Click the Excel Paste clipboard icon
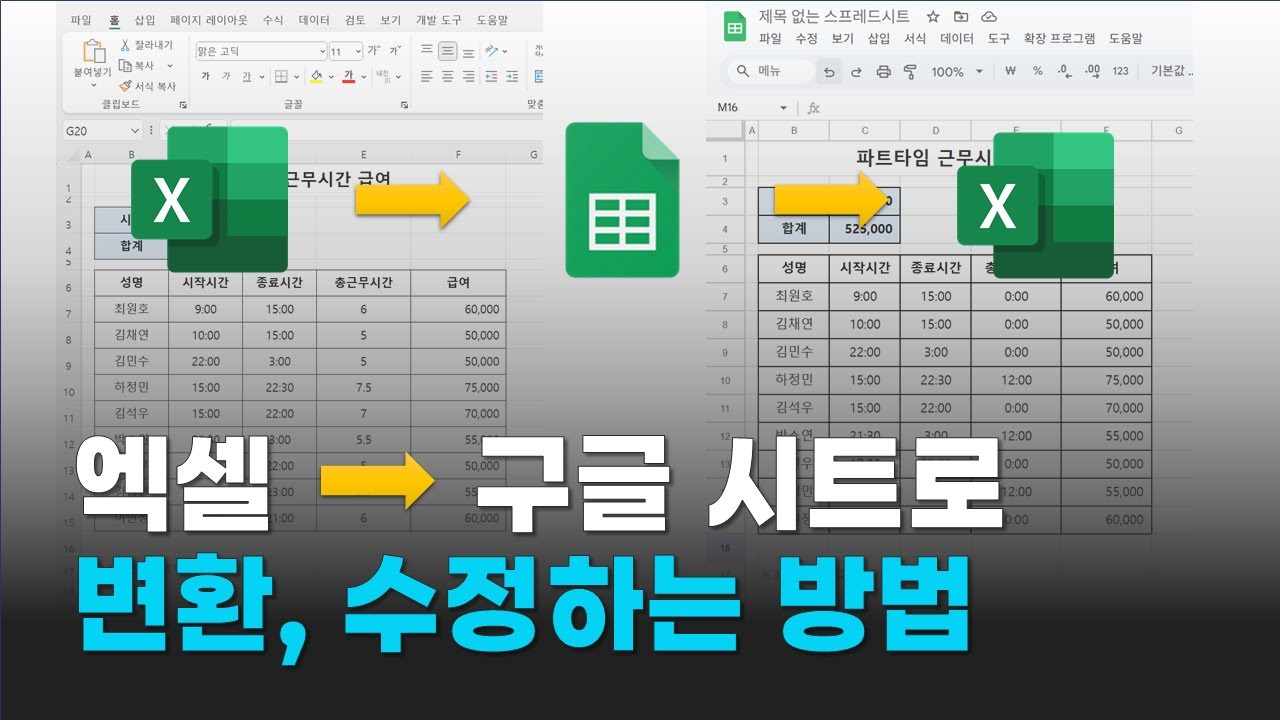 tap(94, 52)
